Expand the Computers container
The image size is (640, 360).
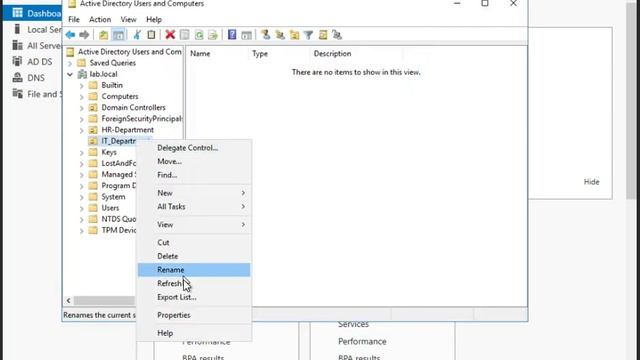(x=81, y=97)
